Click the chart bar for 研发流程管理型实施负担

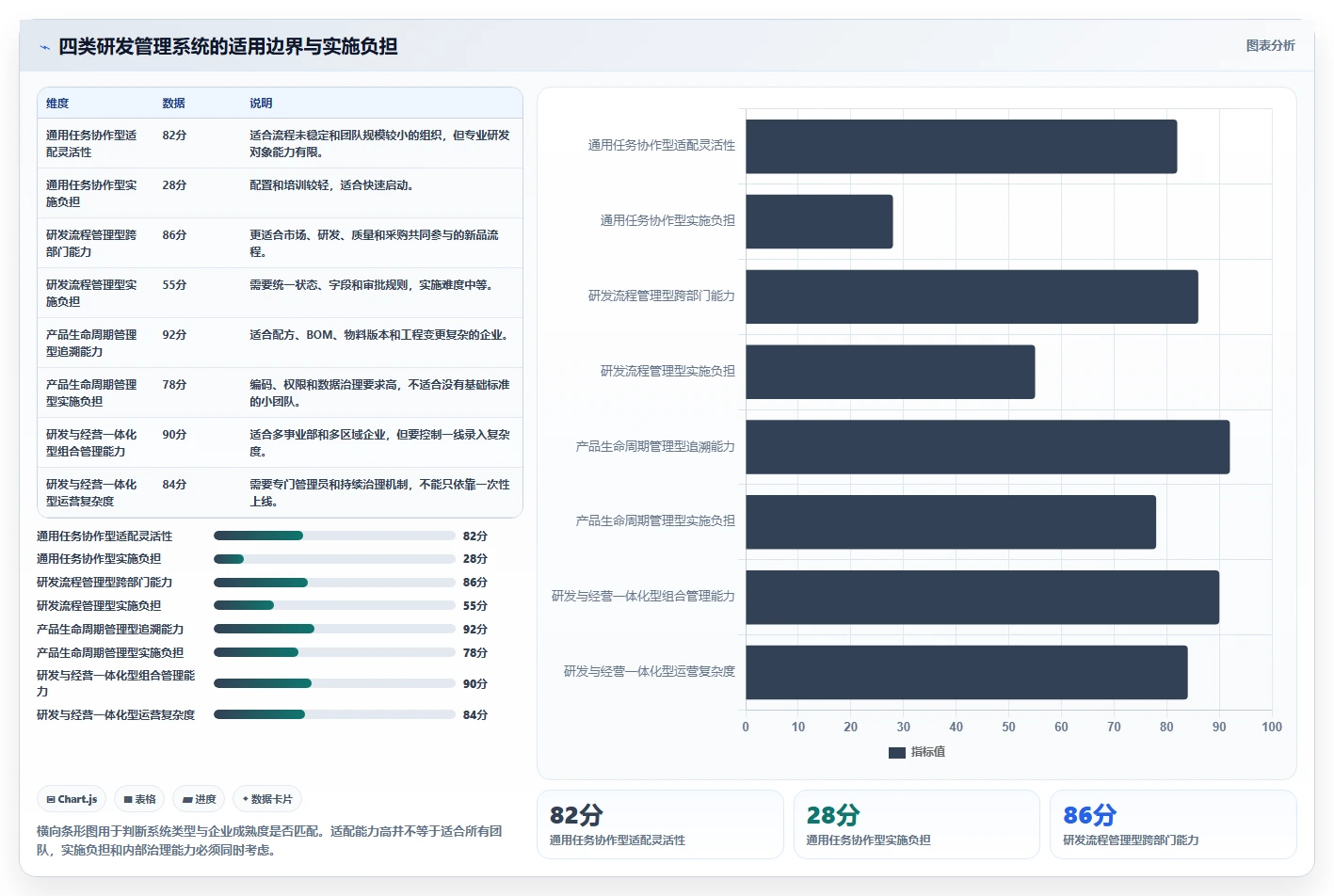(891, 372)
